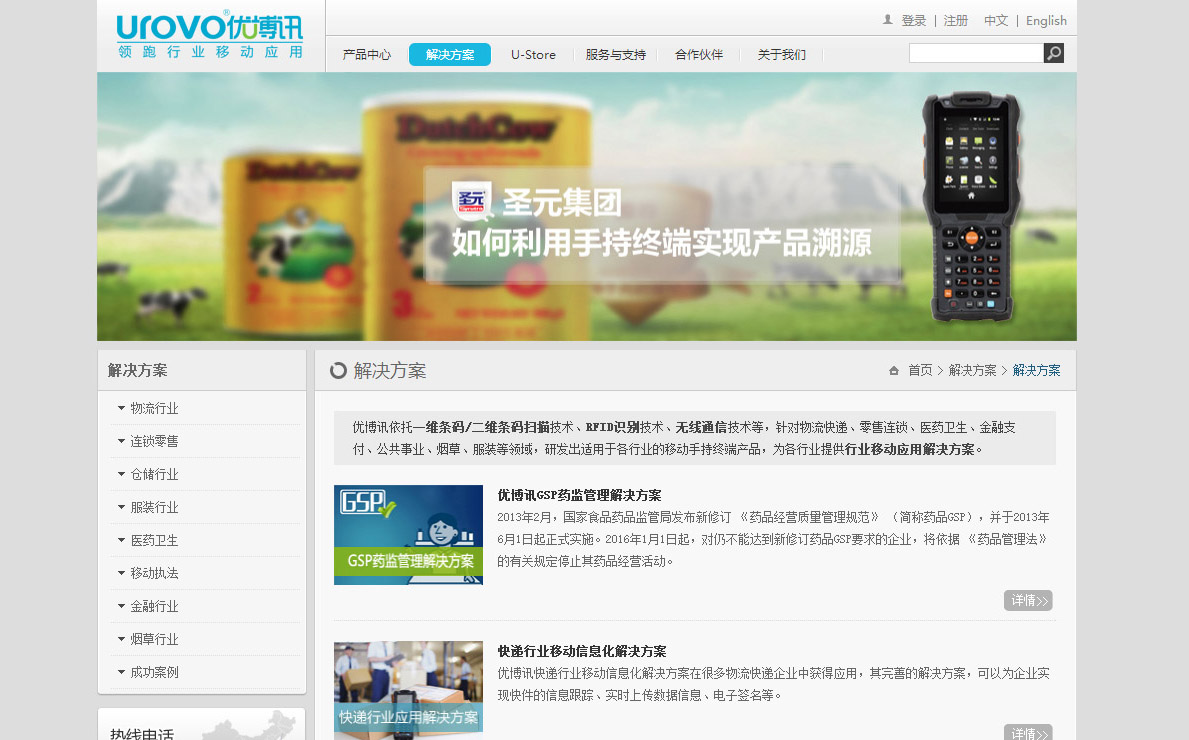Viewport: 1189px width, 740px height.
Task: Click the 登录 link
Action: pyautogui.click(x=914, y=20)
